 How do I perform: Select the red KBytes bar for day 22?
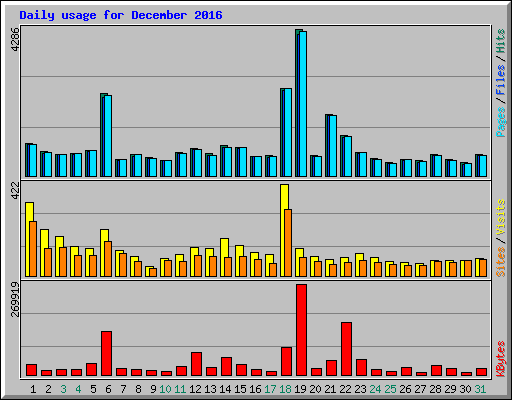(x=346, y=349)
